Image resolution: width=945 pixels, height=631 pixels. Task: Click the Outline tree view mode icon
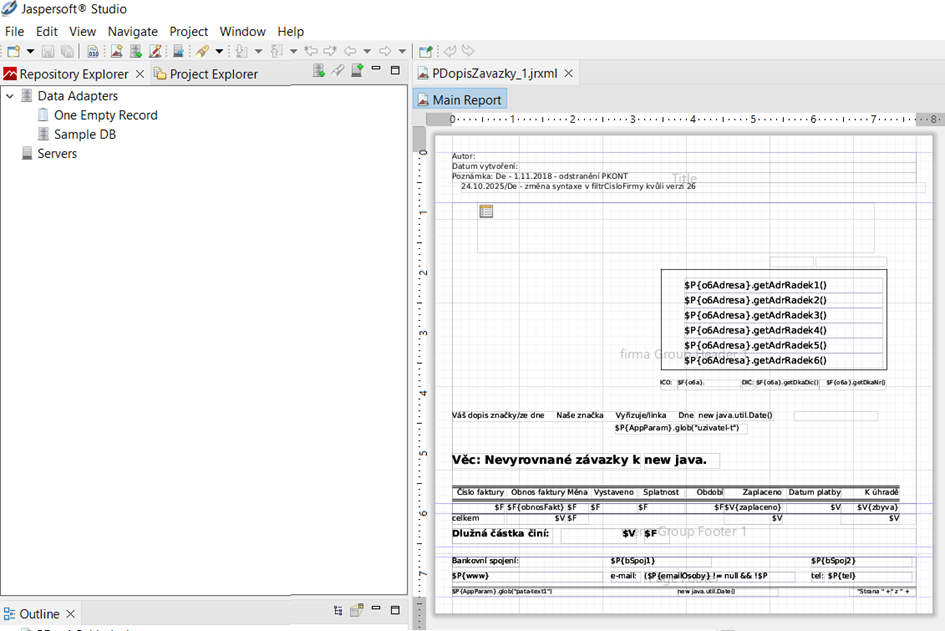338,611
